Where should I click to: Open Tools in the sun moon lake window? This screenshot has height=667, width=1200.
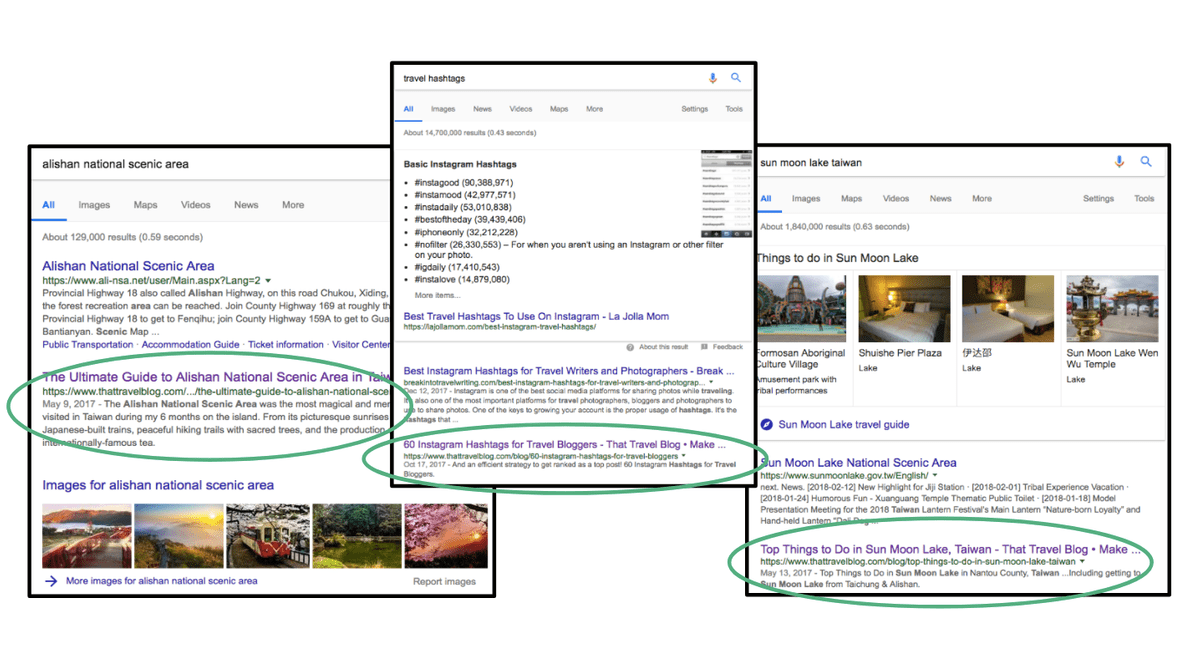point(1144,199)
